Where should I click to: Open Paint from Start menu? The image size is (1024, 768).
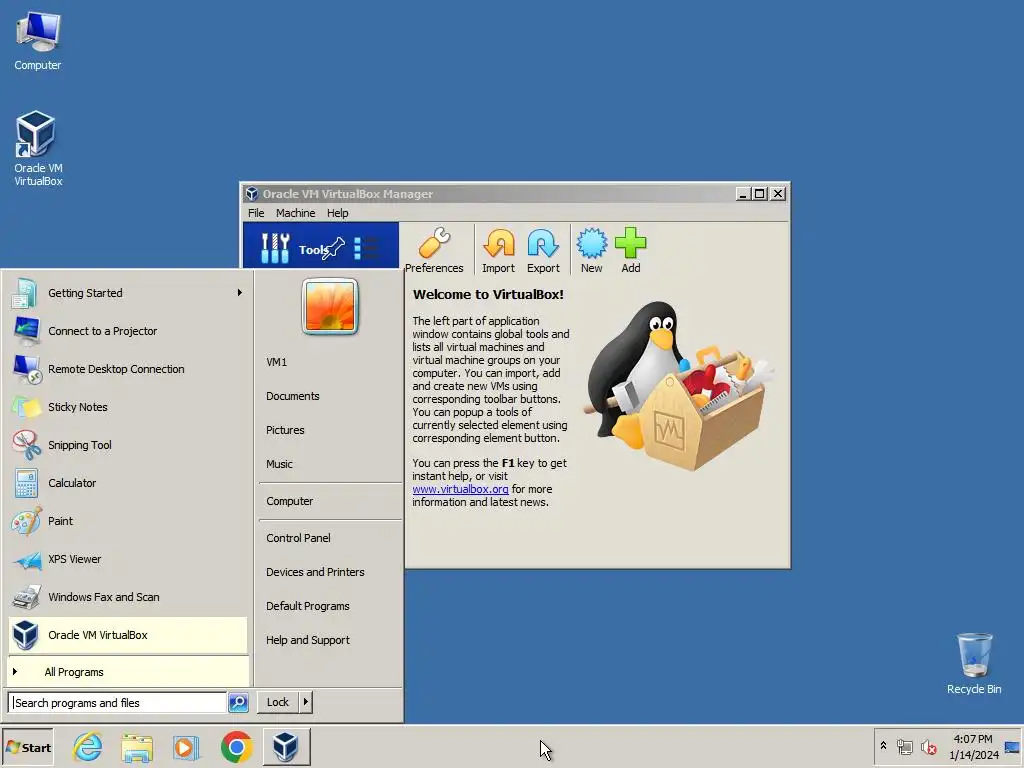pos(127,521)
